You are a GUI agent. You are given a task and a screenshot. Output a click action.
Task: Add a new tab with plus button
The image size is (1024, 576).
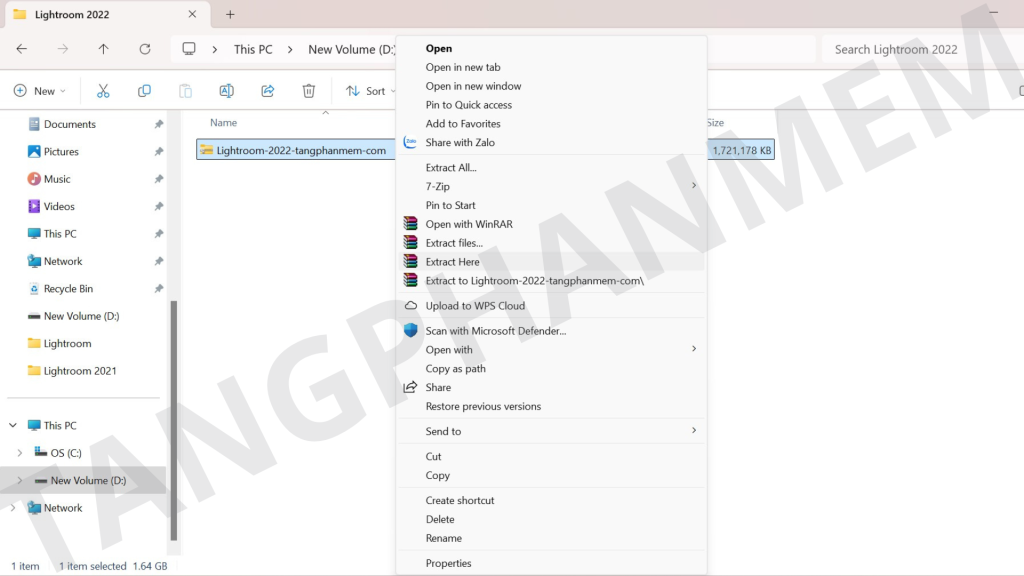coord(230,15)
